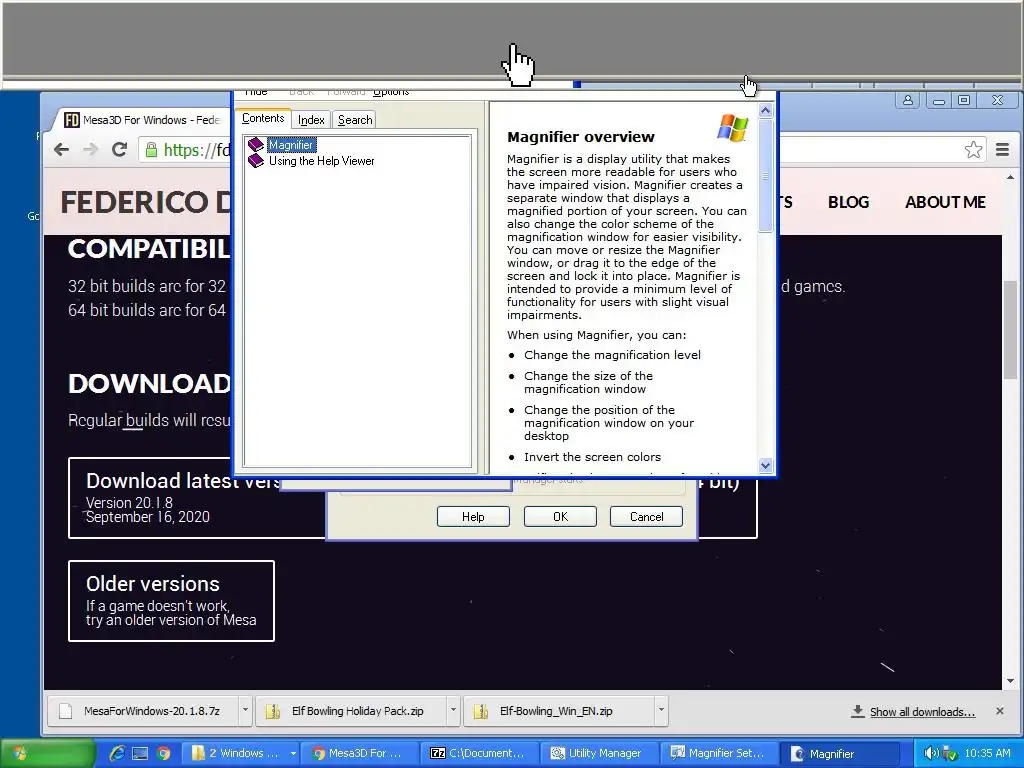Click the Safely Remove Hardware tray icon
The image size is (1024, 768).
(x=950, y=754)
